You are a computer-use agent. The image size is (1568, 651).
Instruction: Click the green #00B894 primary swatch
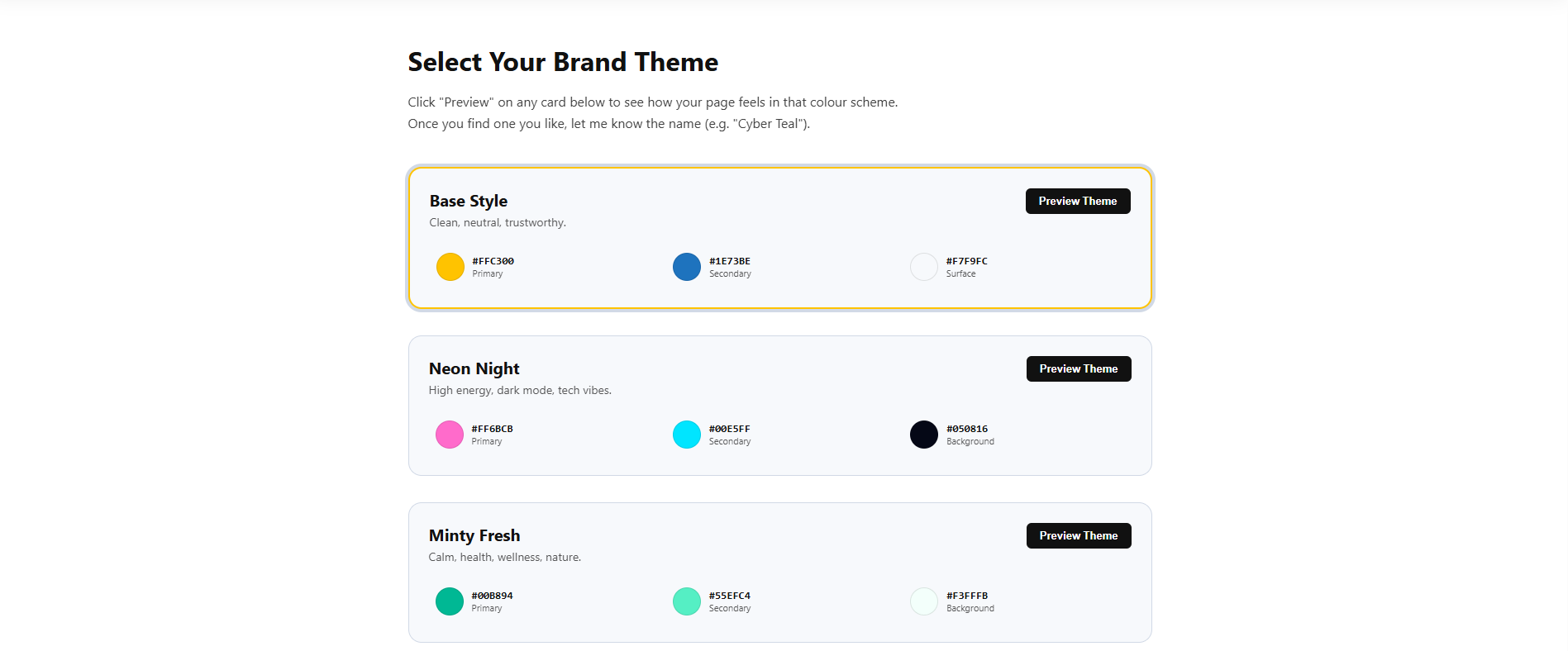(450, 601)
